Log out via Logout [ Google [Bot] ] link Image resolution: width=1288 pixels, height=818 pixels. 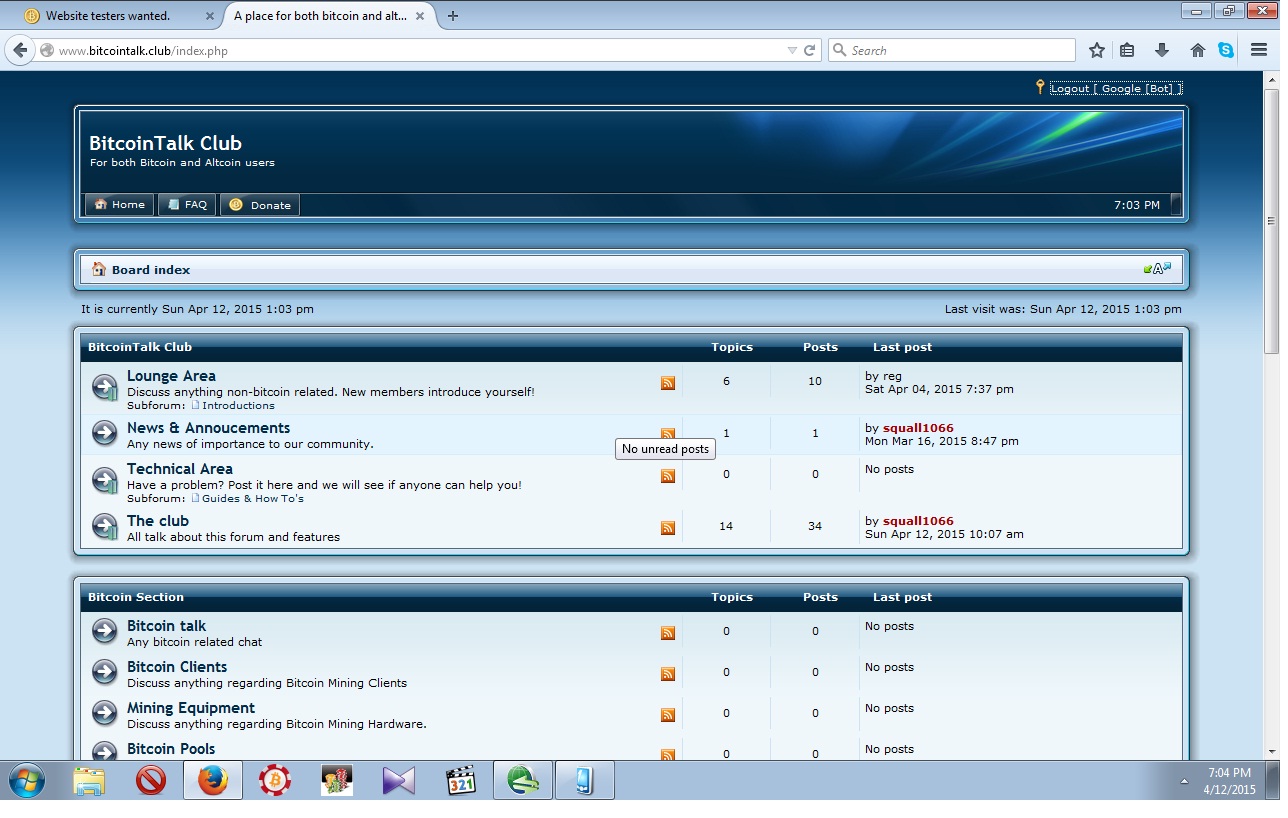(x=1116, y=88)
